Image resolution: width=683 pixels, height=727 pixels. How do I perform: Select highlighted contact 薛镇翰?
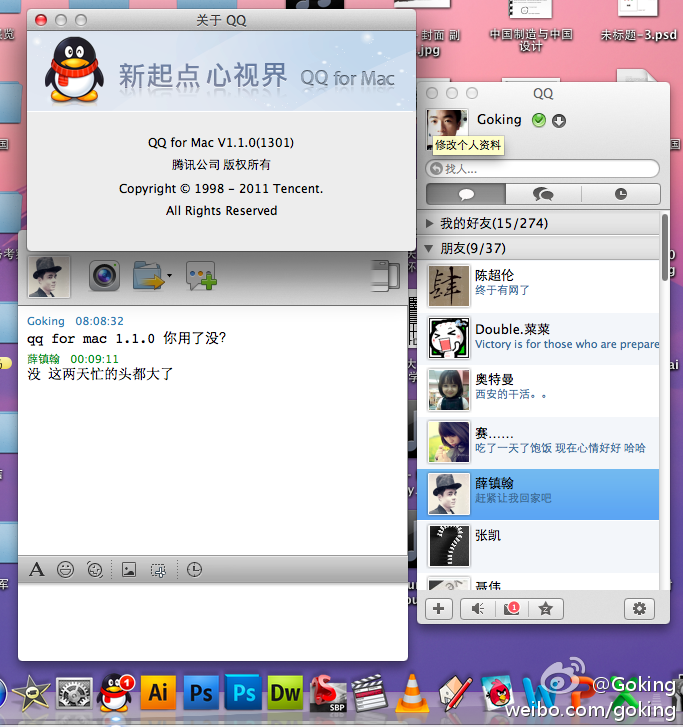pyautogui.click(x=538, y=494)
